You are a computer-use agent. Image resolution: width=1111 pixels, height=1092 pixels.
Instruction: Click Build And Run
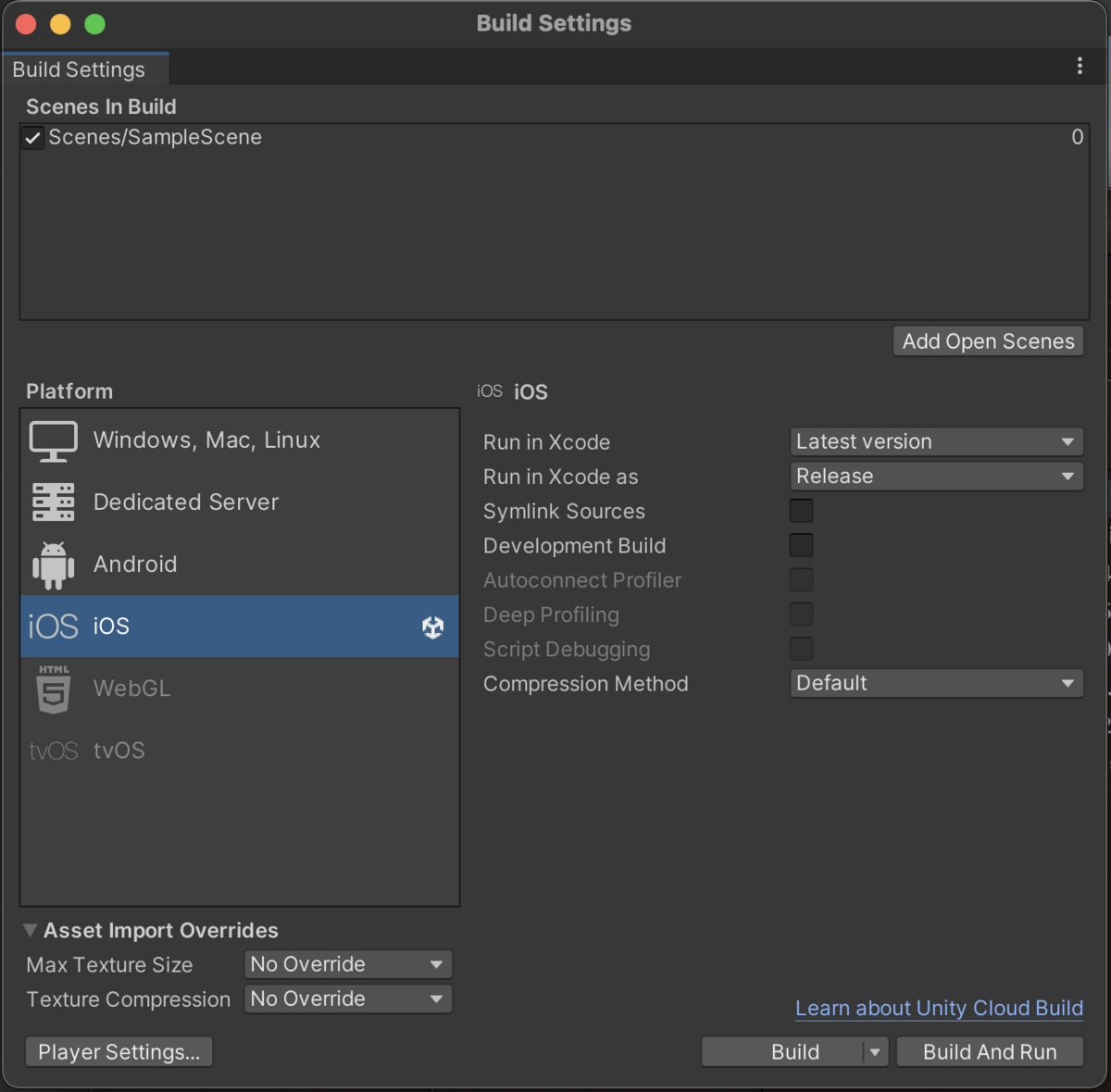[989, 1051]
